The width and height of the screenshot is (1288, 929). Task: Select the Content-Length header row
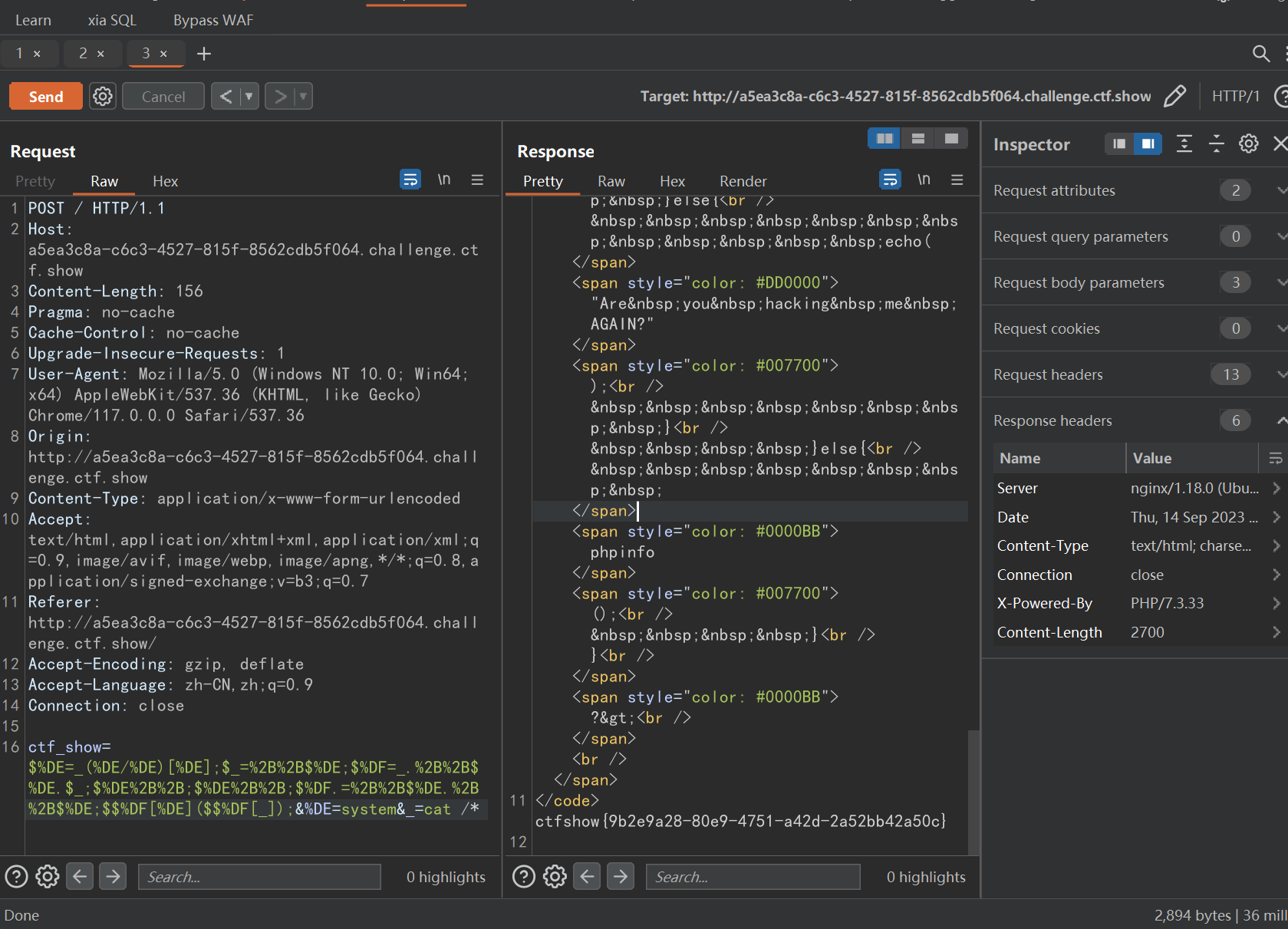[1140, 632]
